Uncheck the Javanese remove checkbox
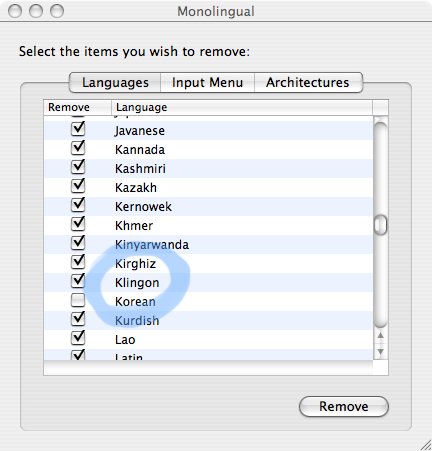Viewport: 432px width, 451px height. click(x=78, y=129)
